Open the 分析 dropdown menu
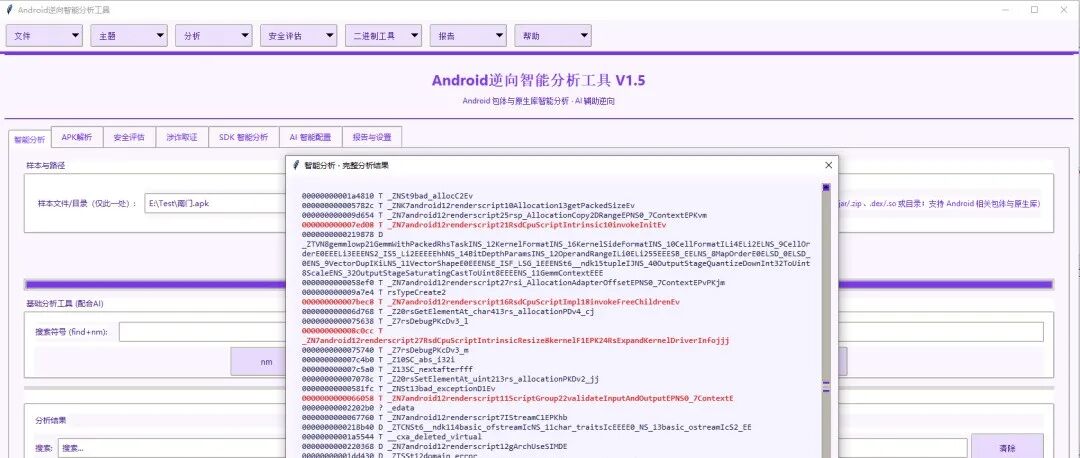This screenshot has width=1080, height=458. (x=214, y=36)
